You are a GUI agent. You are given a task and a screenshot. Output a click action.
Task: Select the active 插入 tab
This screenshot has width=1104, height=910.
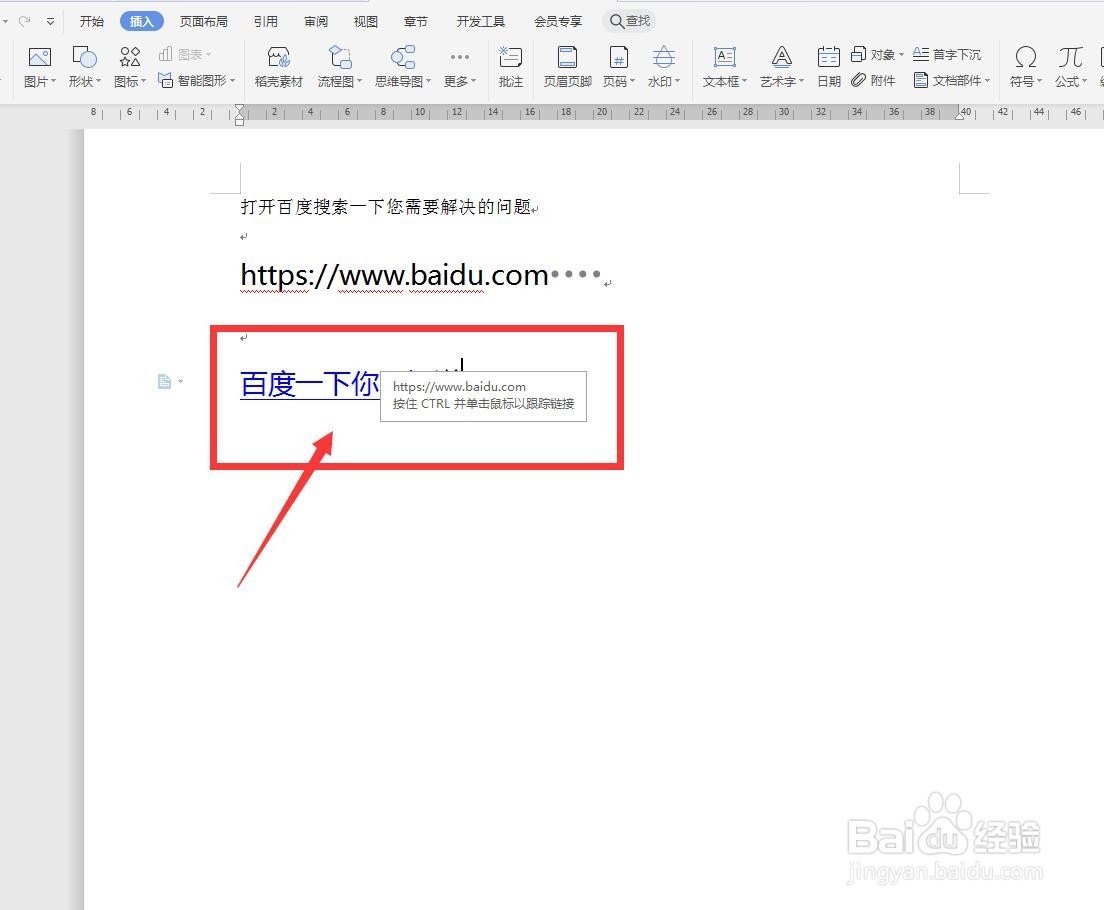142,21
